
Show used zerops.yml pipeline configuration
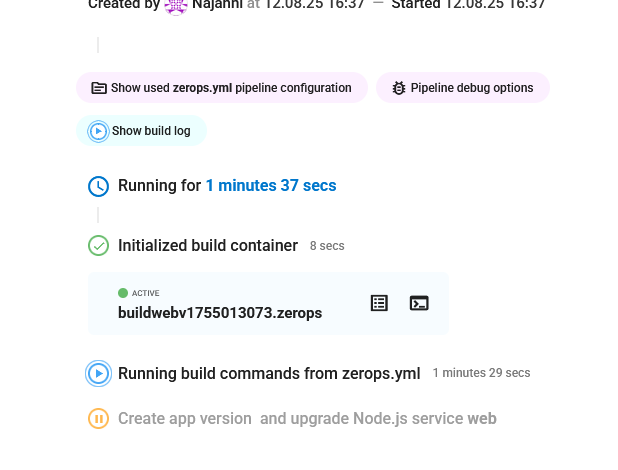click(x=219, y=88)
